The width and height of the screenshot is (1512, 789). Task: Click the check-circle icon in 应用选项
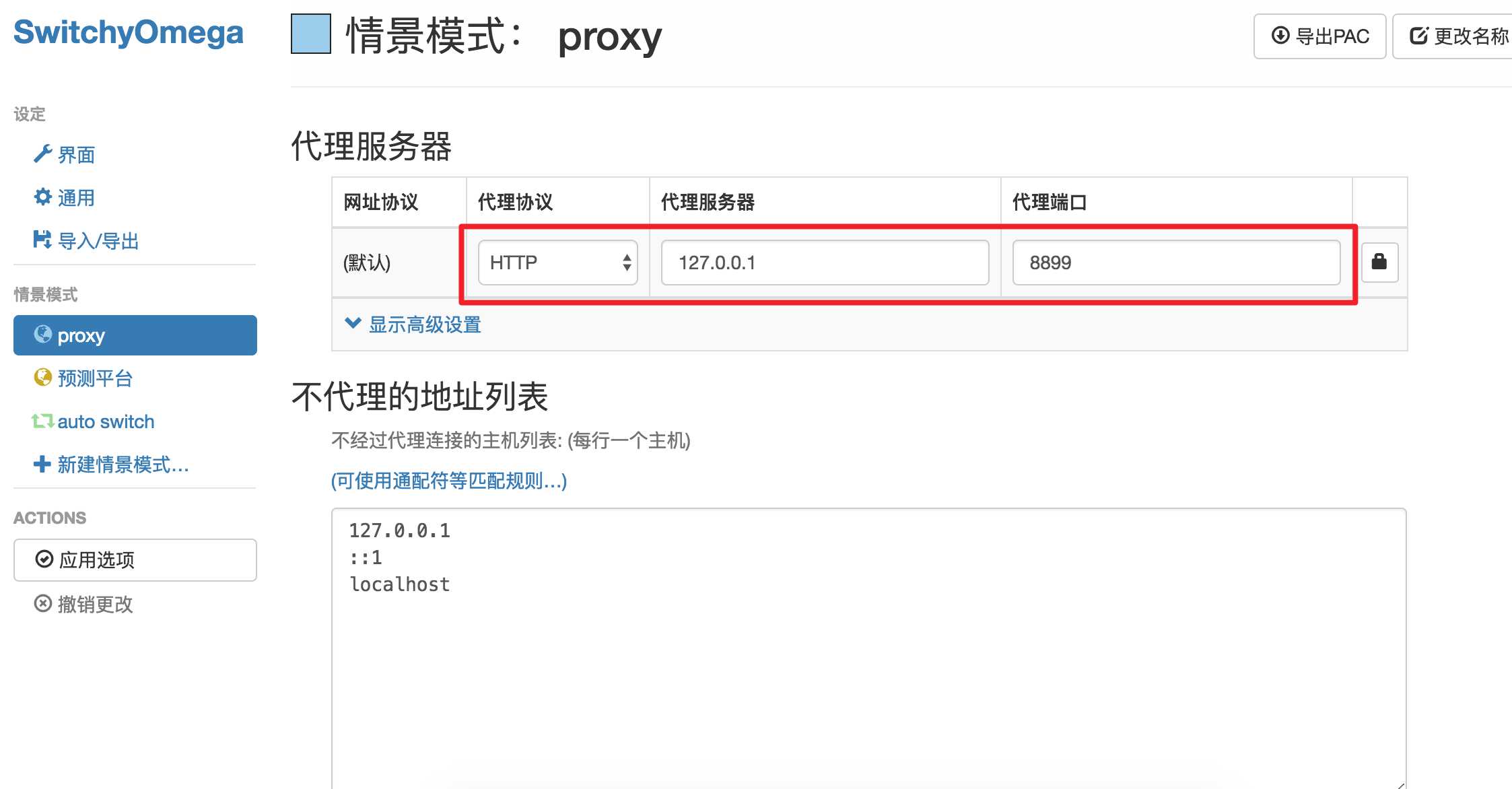coord(44,559)
